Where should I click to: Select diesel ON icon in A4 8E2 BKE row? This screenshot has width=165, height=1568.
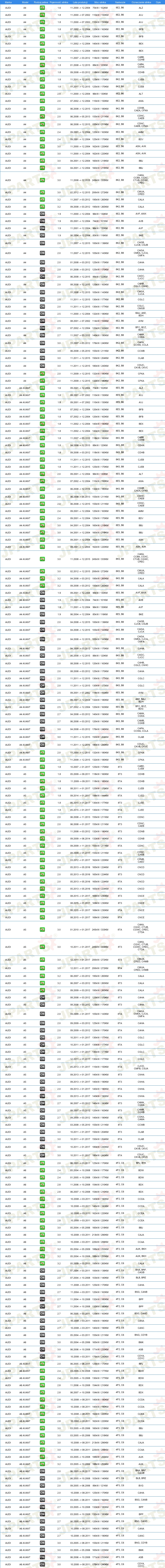[42, 236]
